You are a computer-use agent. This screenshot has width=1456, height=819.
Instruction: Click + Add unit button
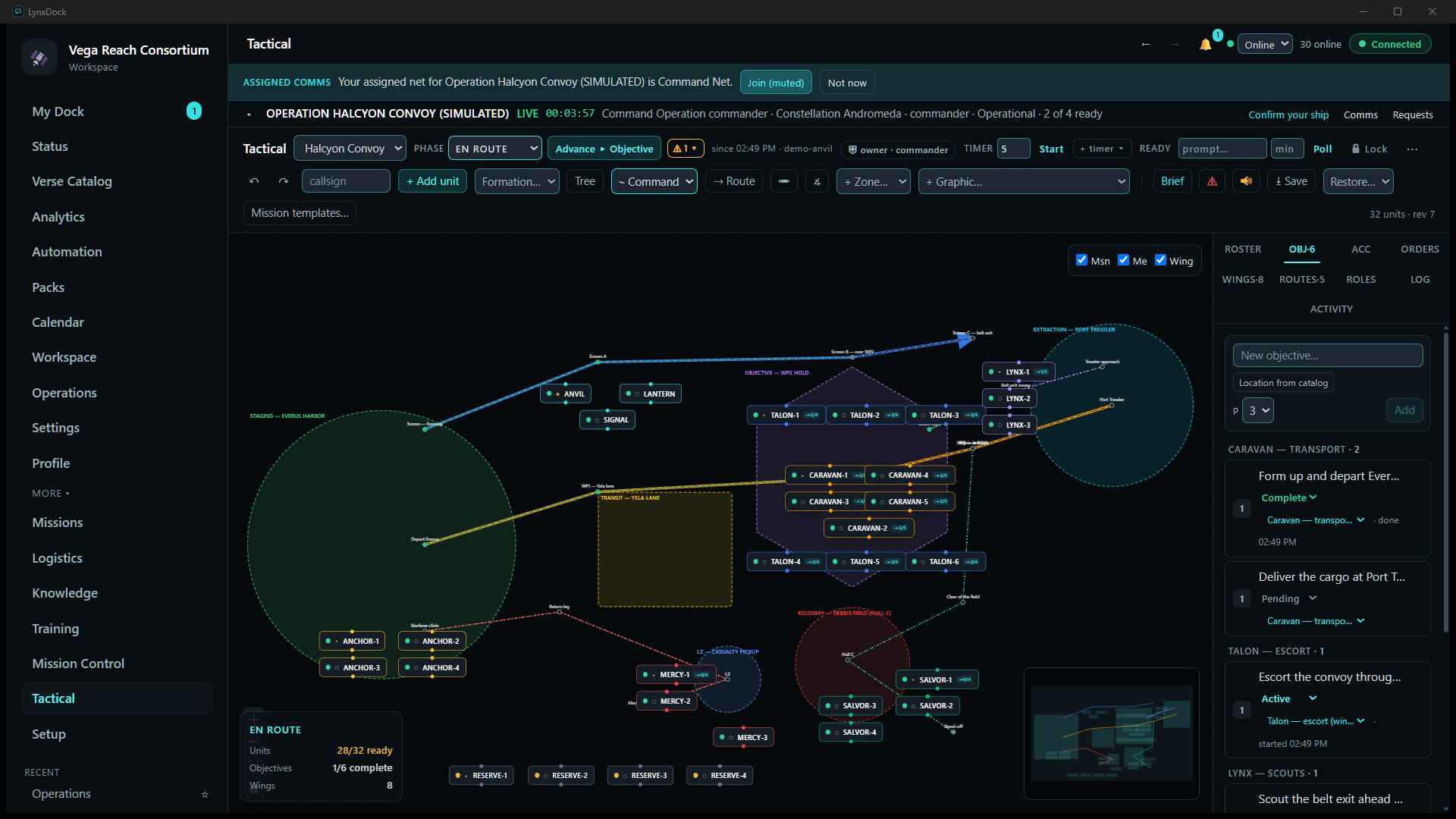pyautogui.click(x=432, y=181)
